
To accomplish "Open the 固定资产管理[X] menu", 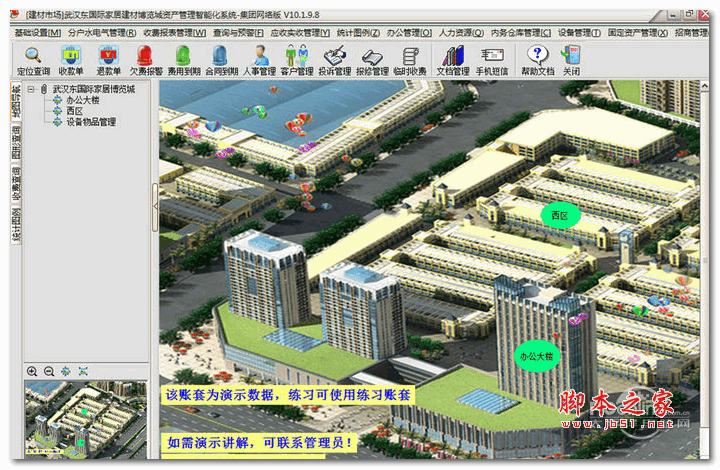I will 638,33.
